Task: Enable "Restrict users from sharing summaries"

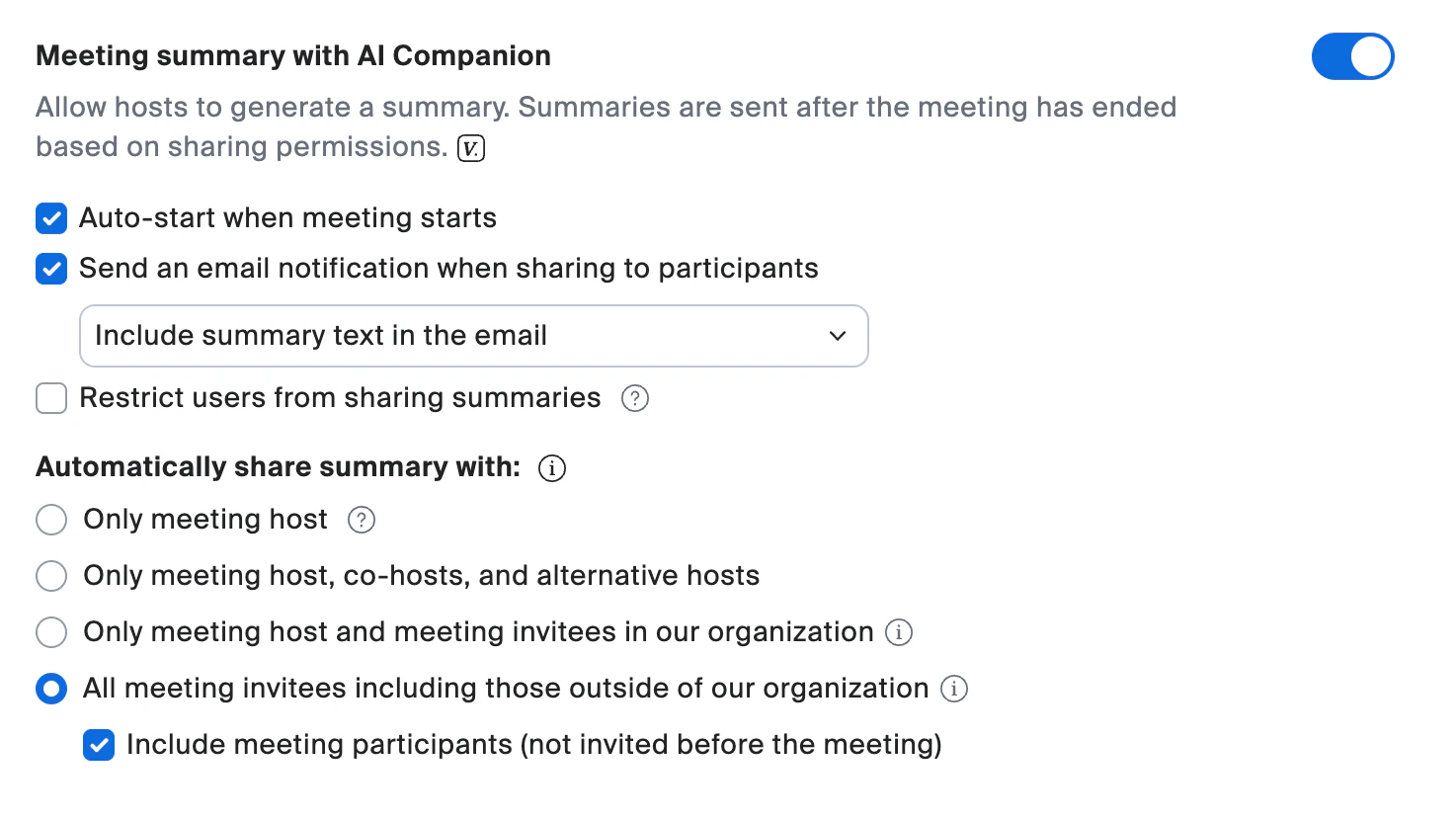Action: (50, 398)
